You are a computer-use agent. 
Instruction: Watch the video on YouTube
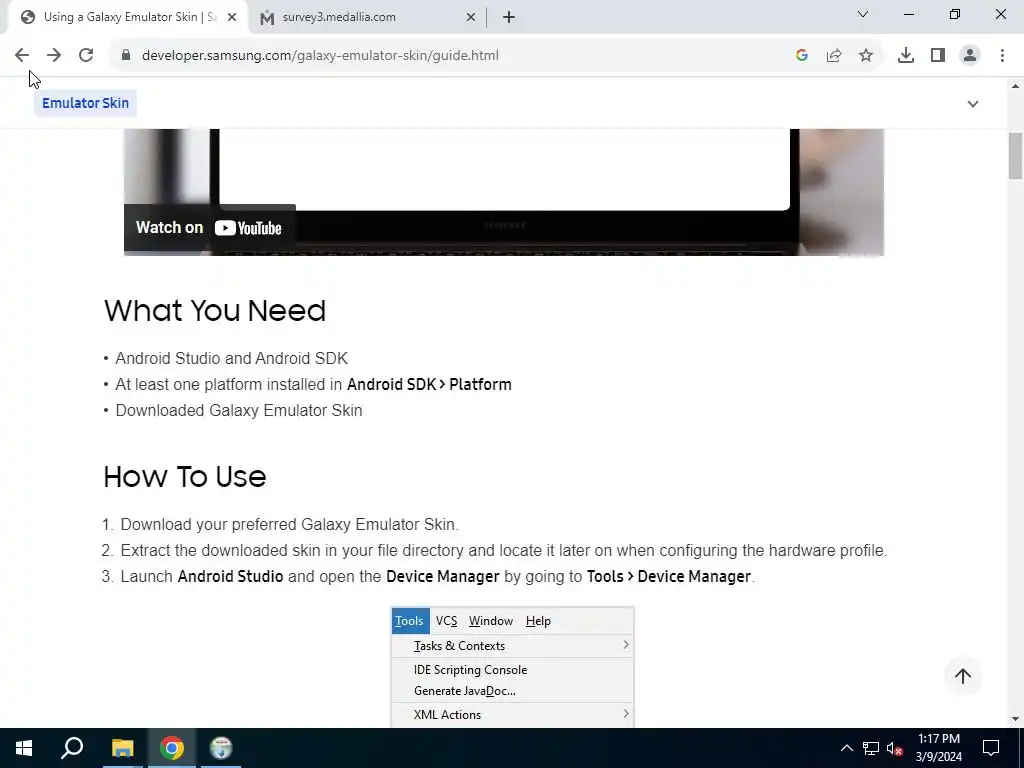209,228
